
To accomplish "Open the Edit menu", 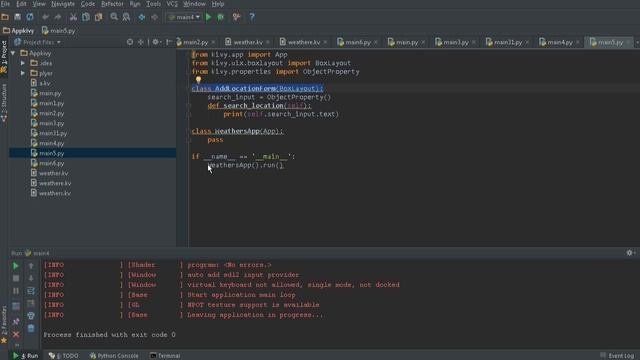I will point(21,4).
